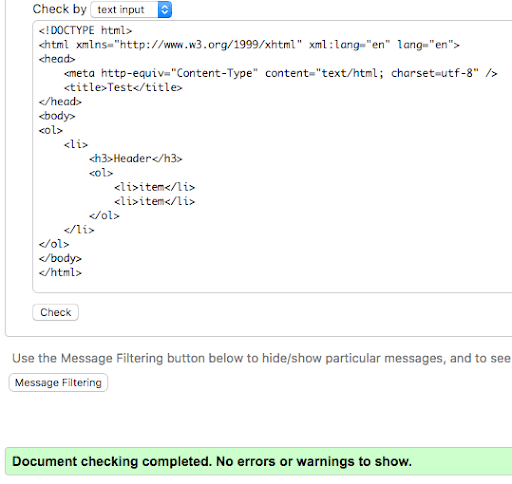Image resolution: width=512 pixels, height=484 pixels.
Task: Click the closing /head tag line
Action: [60, 101]
